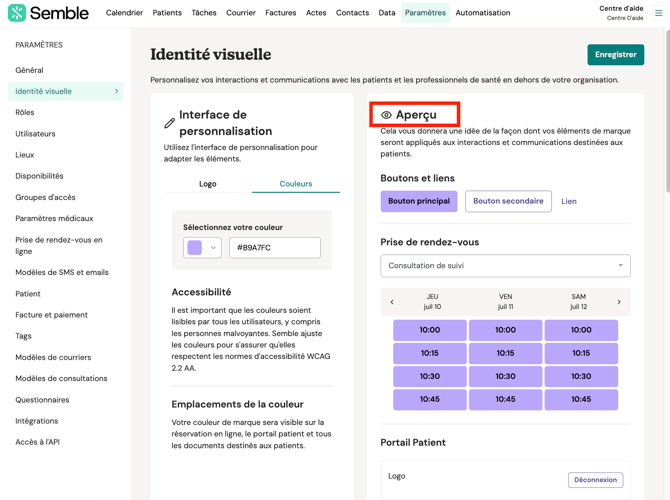Viewport: 670px width, 500px height.
Task: Click the eye icon next to Aperçu
Action: (x=386, y=115)
